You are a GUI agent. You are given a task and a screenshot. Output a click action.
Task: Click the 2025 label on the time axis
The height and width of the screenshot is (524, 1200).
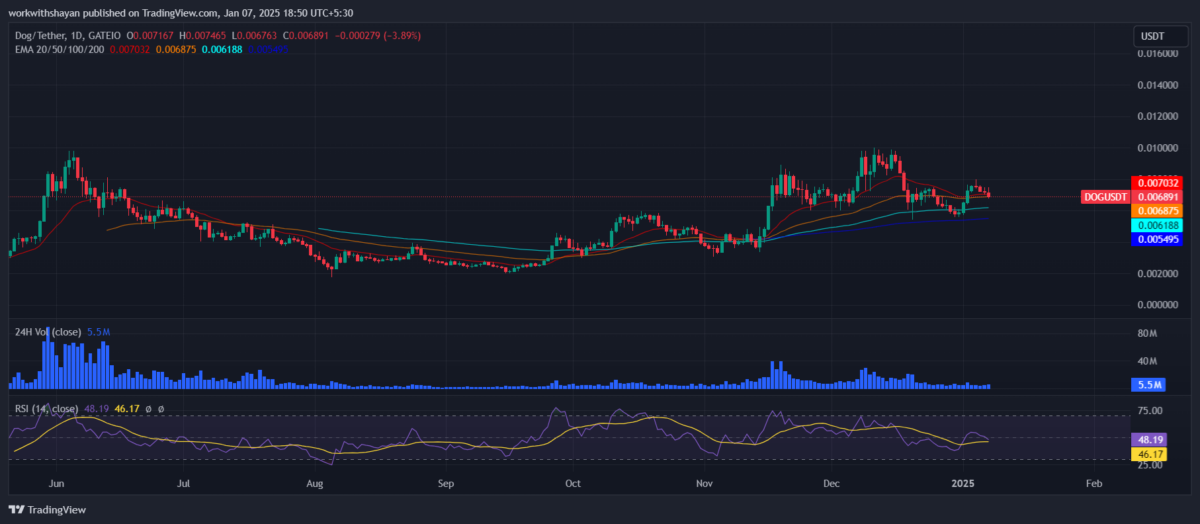961,483
